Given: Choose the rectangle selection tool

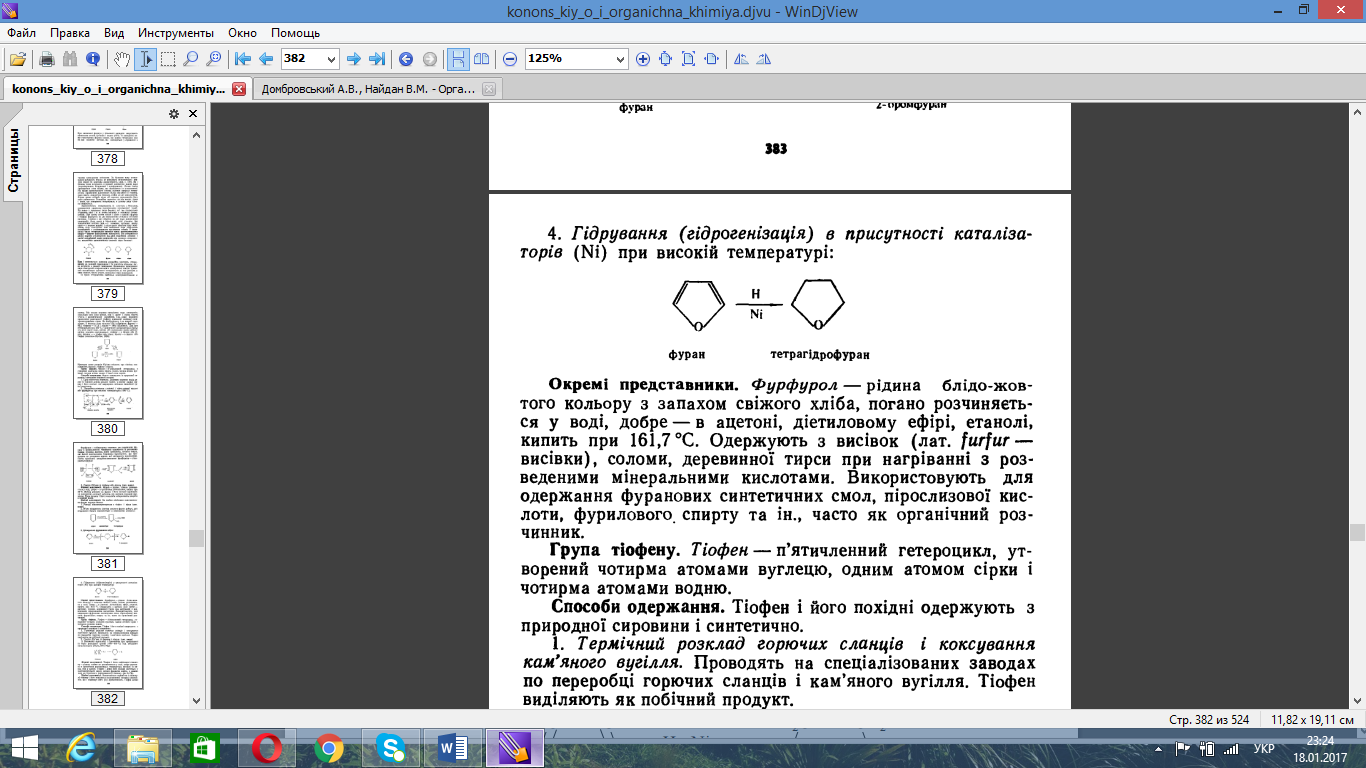Looking at the screenshot, I should point(169,59).
